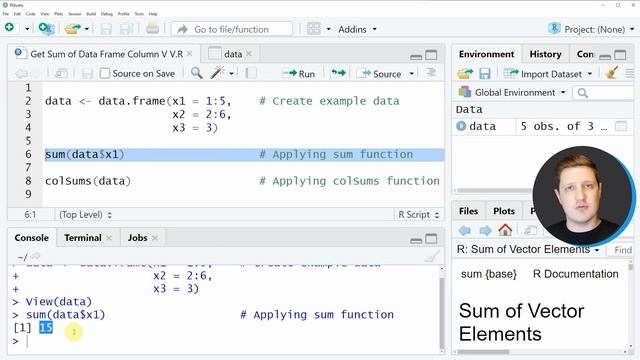Switch to the Jobs tab

138,238
